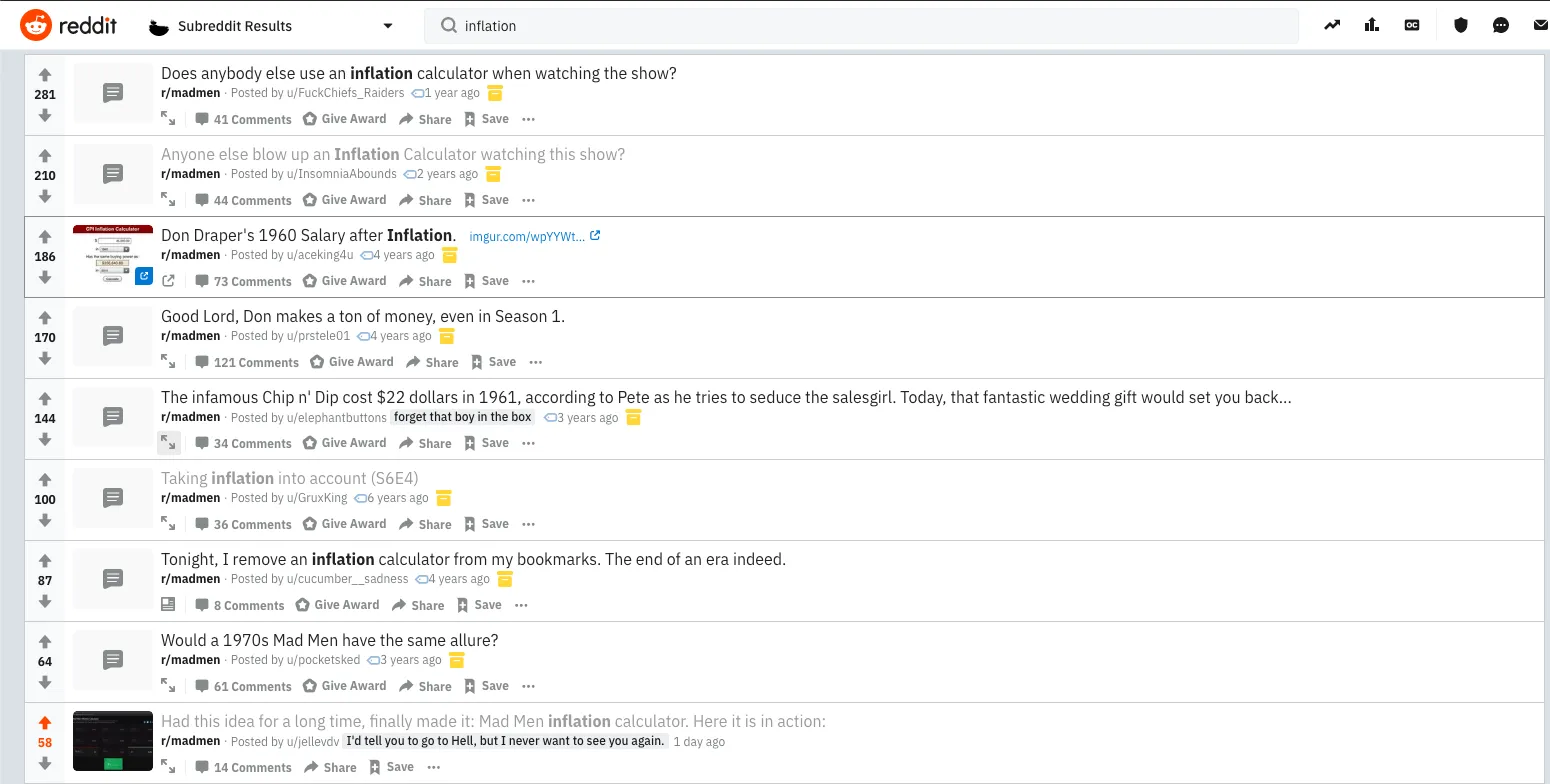Open the mail messages icon

(x=1540, y=26)
